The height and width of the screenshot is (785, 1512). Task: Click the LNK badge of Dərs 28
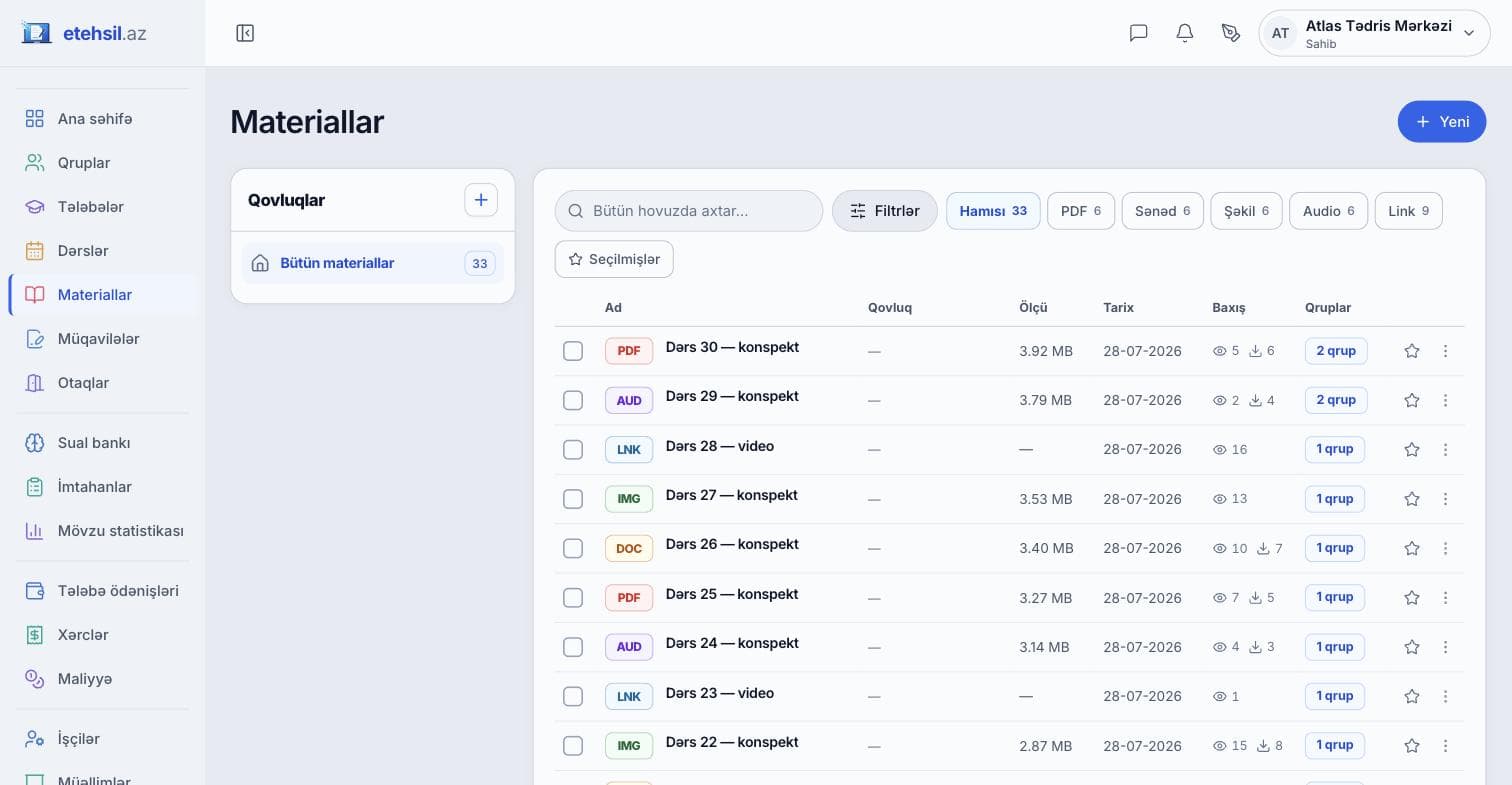point(629,450)
